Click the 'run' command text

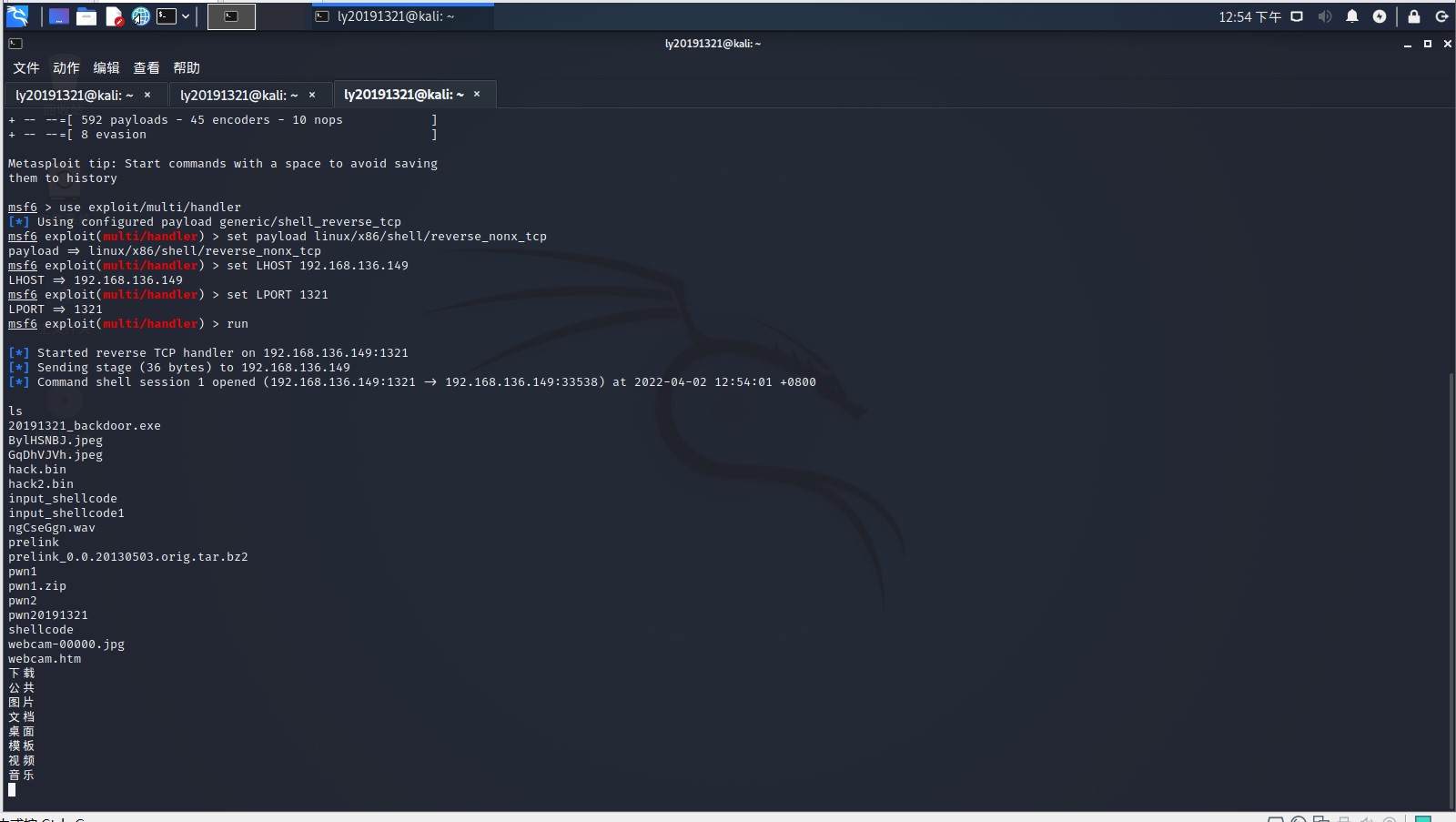point(238,324)
